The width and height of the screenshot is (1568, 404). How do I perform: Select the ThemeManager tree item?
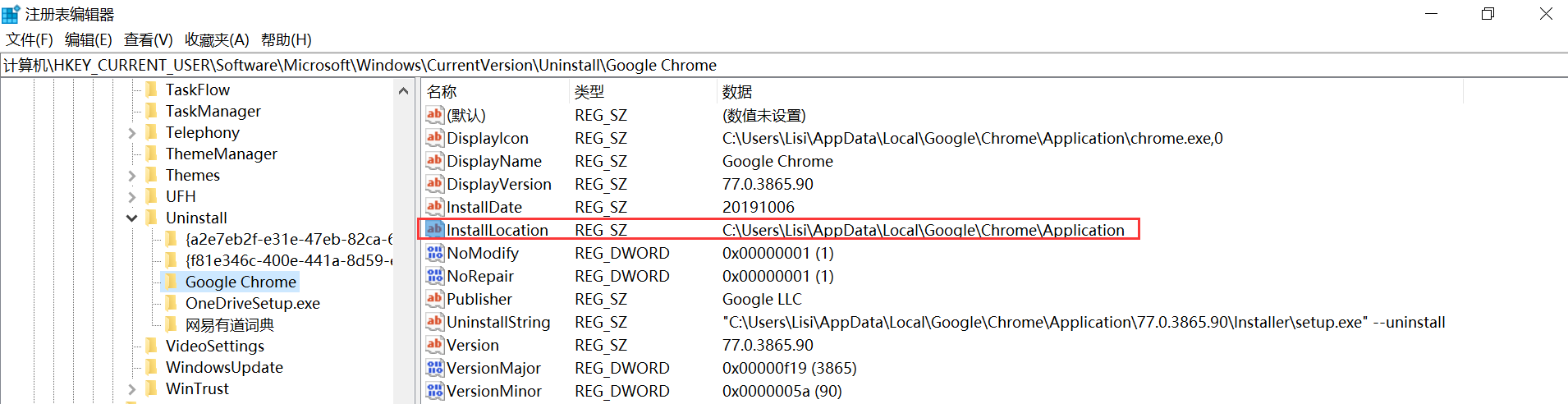click(222, 154)
